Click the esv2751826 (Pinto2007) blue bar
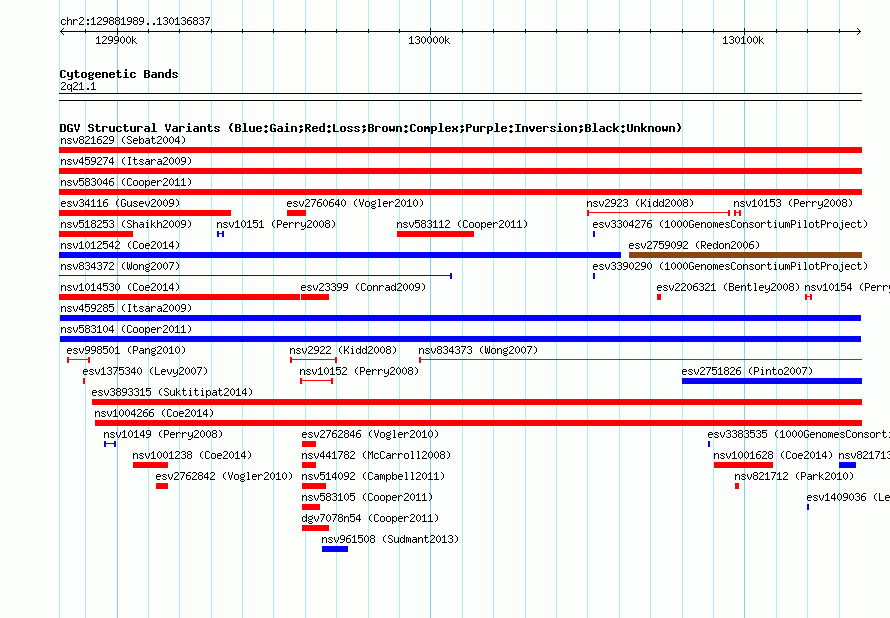The width and height of the screenshot is (890, 618). [772, 381]
